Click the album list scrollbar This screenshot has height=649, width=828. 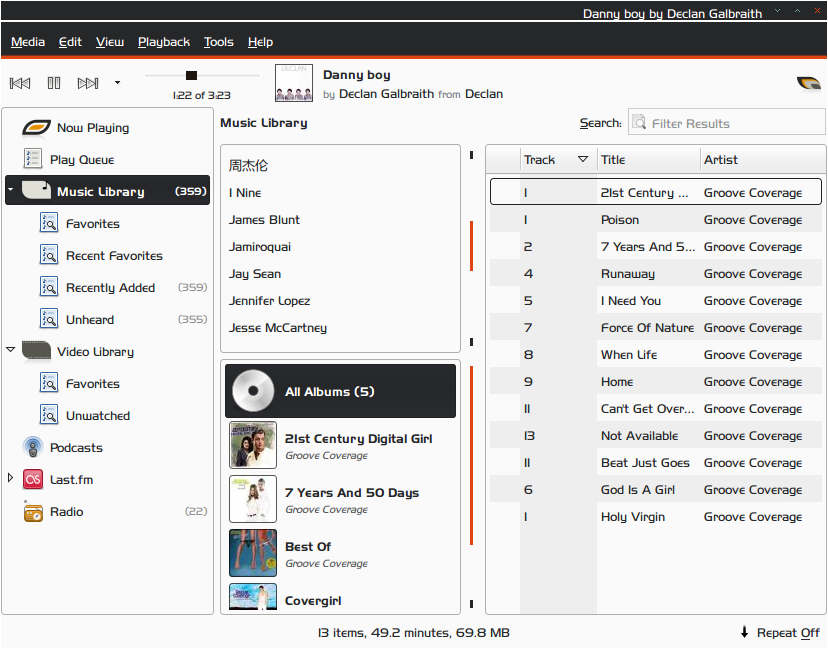471,455
